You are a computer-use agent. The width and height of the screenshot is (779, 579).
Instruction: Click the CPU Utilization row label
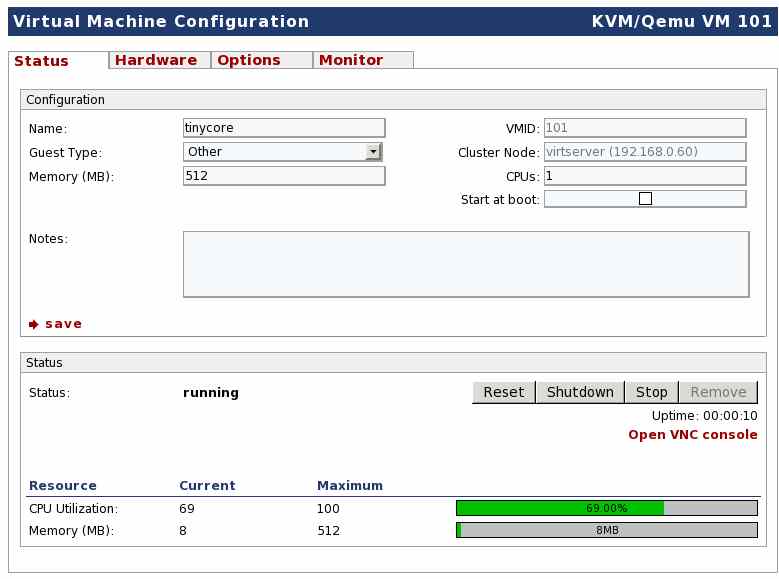point(74,509)
